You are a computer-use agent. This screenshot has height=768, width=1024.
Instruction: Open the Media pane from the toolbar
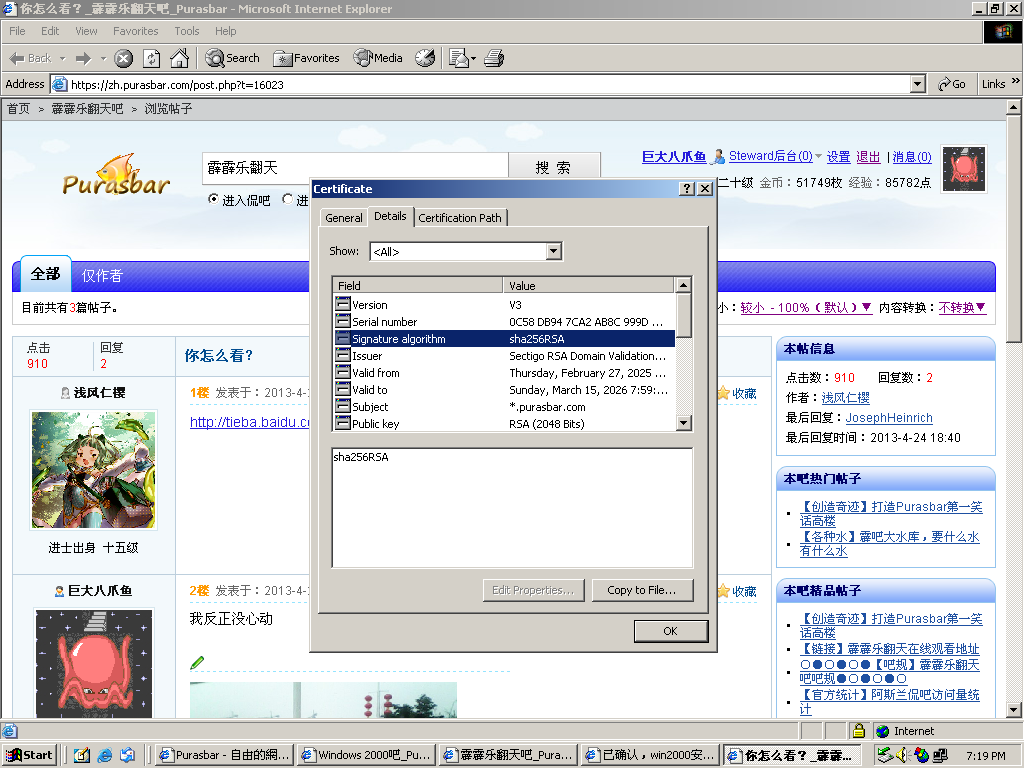(x=378, y=58)
